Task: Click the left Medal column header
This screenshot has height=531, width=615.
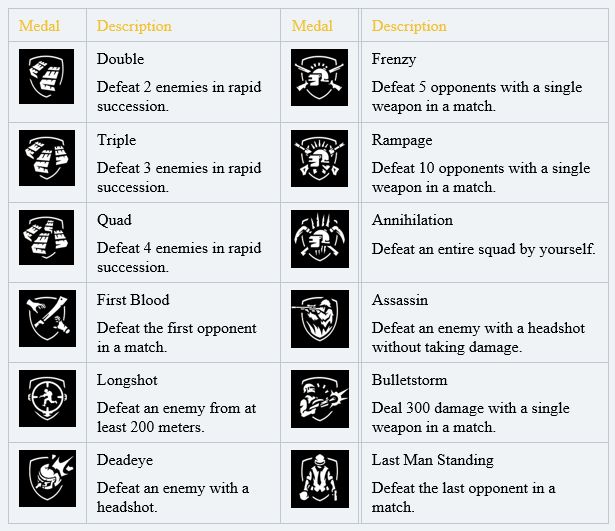Action: click(x=40, y=26)
